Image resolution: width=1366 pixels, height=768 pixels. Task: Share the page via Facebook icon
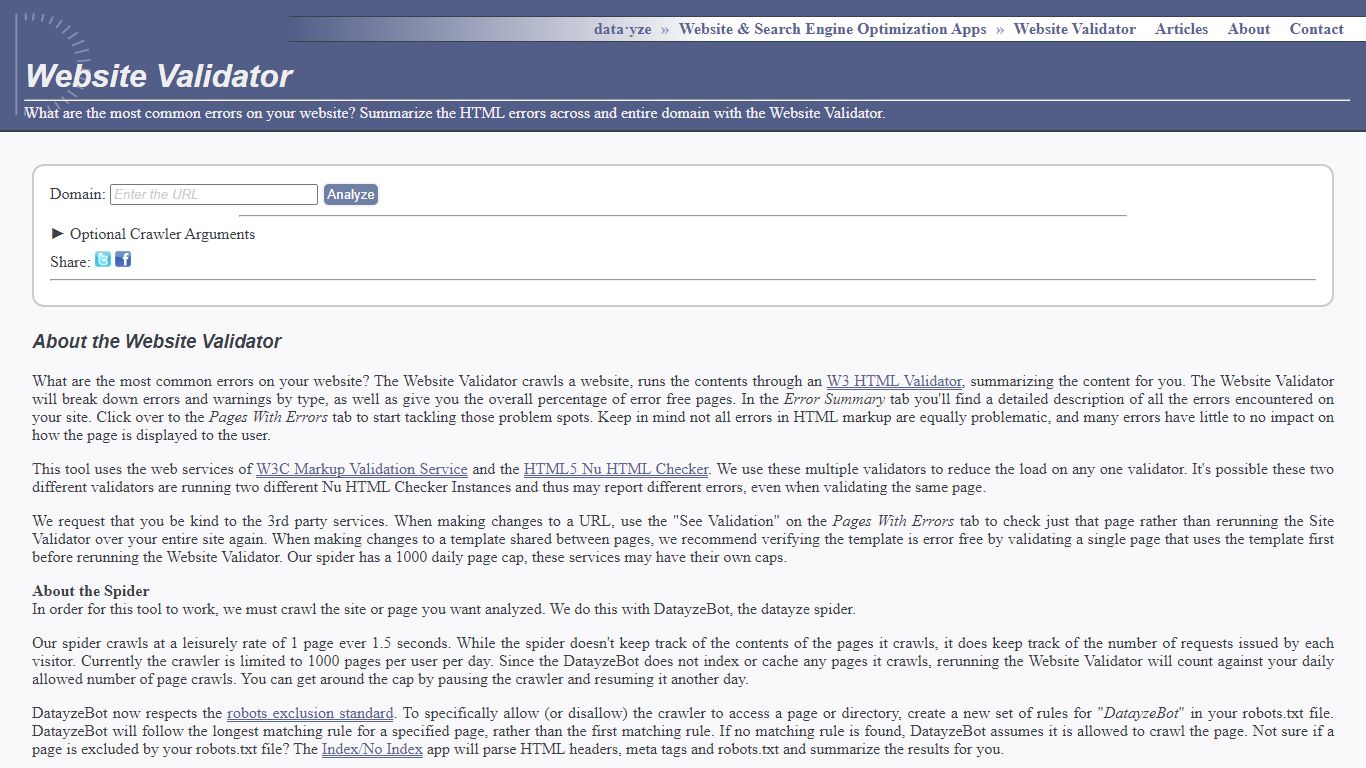pyautogui.click(x=123, y=260)
